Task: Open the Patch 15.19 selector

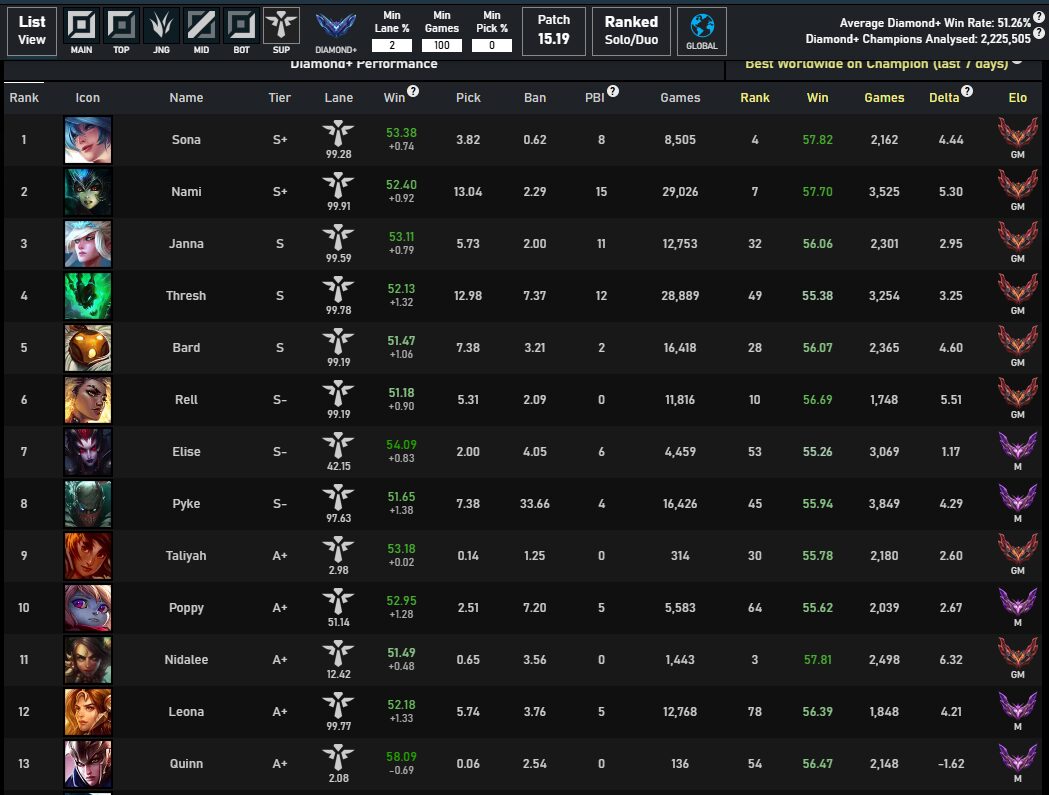Action: (553, 31)
